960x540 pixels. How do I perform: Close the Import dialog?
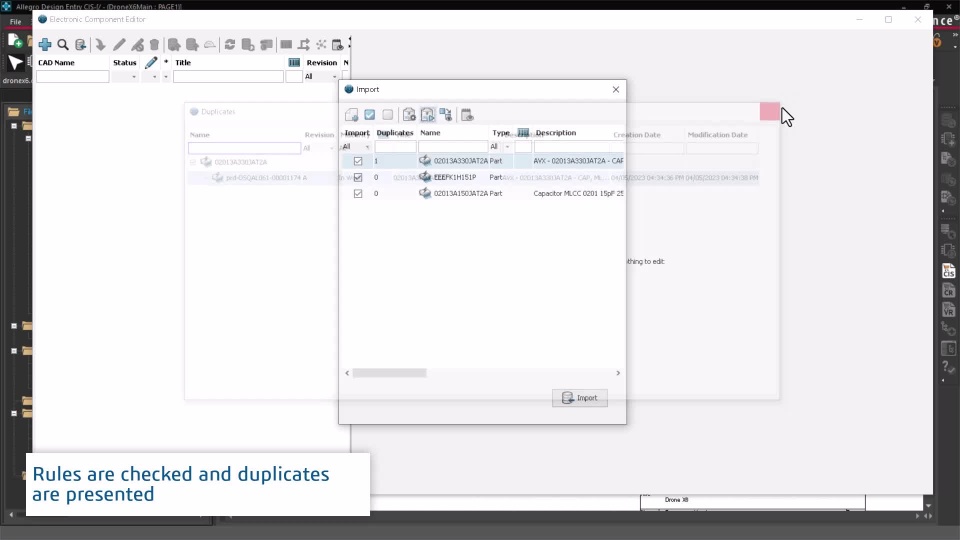(x=616, y=89)
